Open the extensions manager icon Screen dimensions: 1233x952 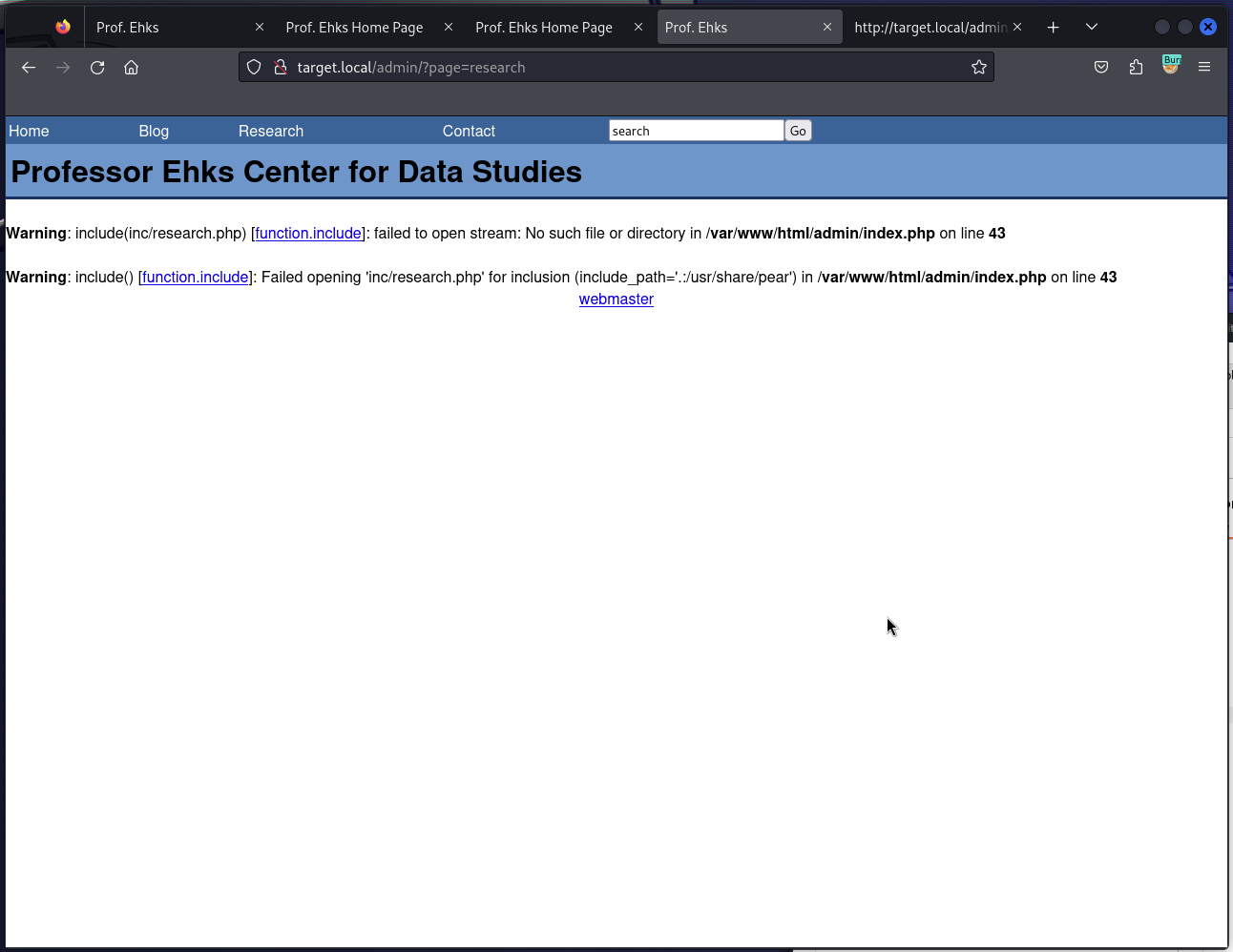pyautogui.click(x=1136, y=67)
